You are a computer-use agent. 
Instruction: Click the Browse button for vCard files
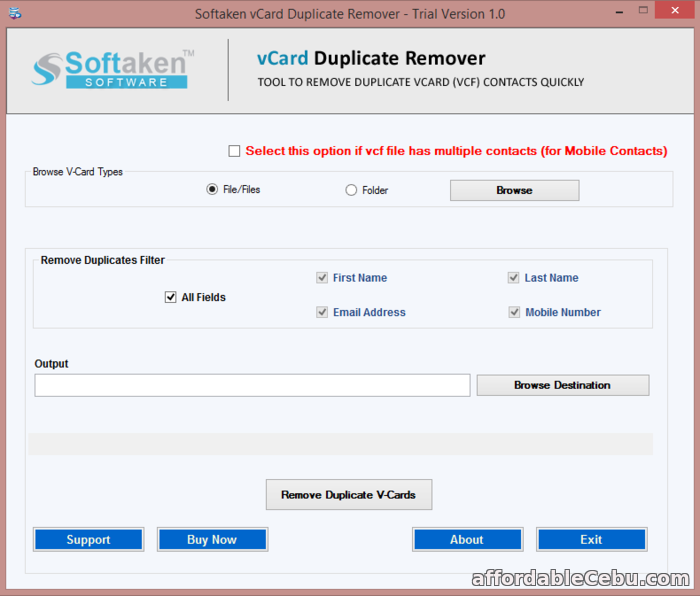click(514, 190)
